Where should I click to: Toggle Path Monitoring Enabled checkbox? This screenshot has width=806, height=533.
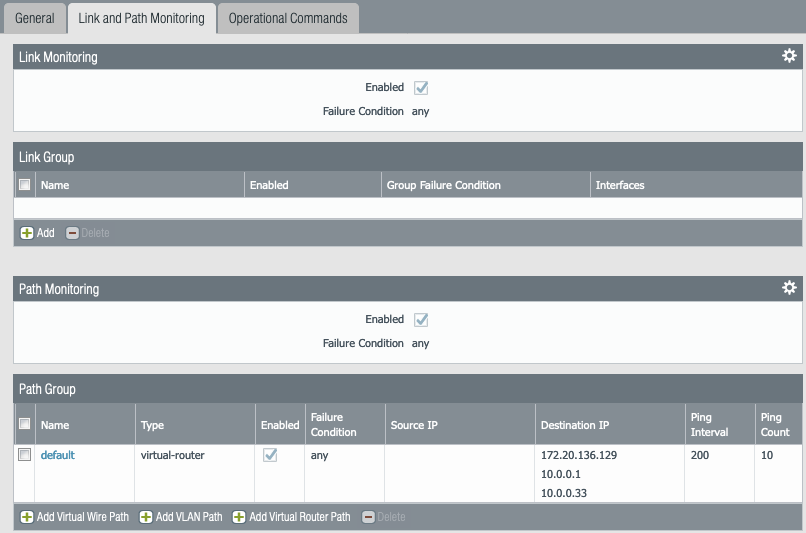coord(421,320)
